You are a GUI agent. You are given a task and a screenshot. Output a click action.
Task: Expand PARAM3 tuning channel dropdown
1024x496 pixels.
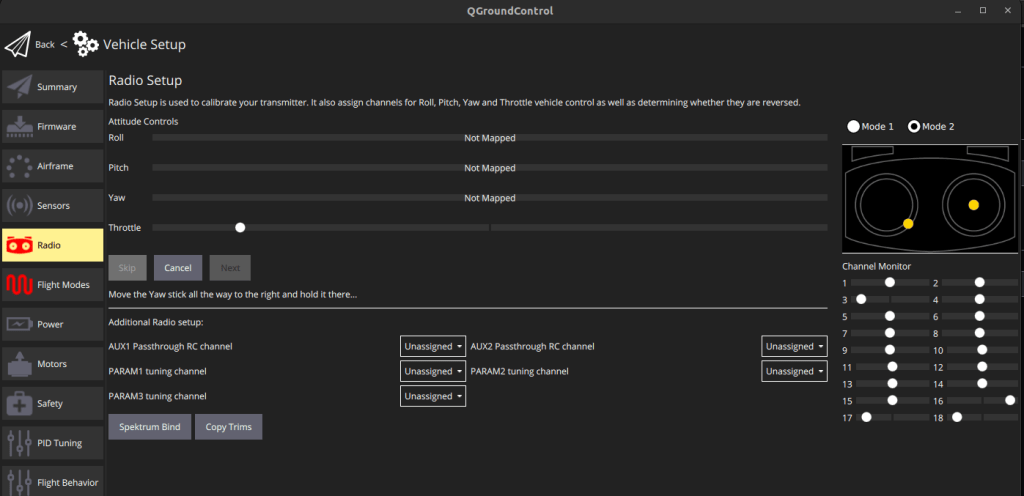(x=433, y=396)
